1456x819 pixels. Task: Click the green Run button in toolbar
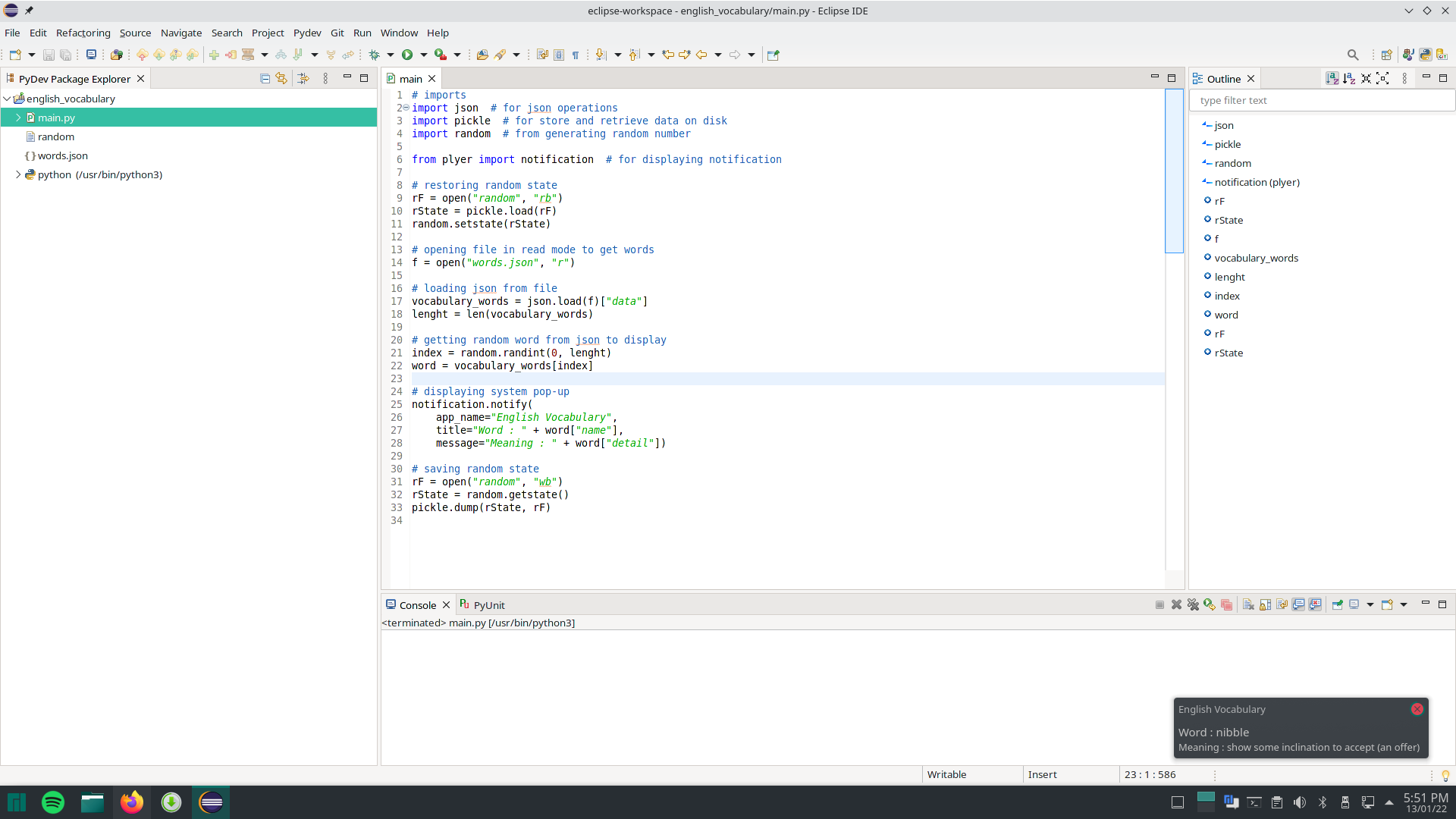click(407, 55)
